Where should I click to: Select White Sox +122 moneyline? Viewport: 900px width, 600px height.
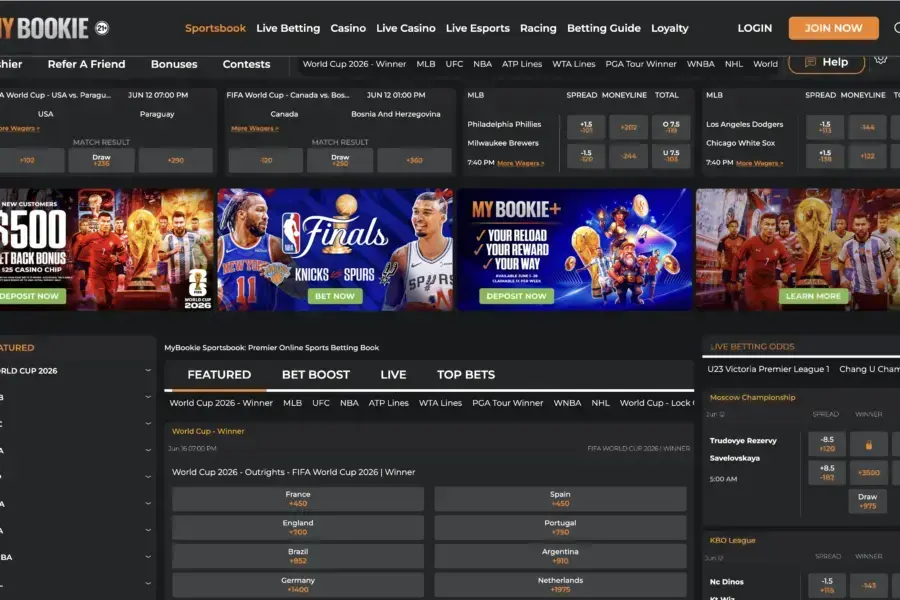(x=867, y=156)
